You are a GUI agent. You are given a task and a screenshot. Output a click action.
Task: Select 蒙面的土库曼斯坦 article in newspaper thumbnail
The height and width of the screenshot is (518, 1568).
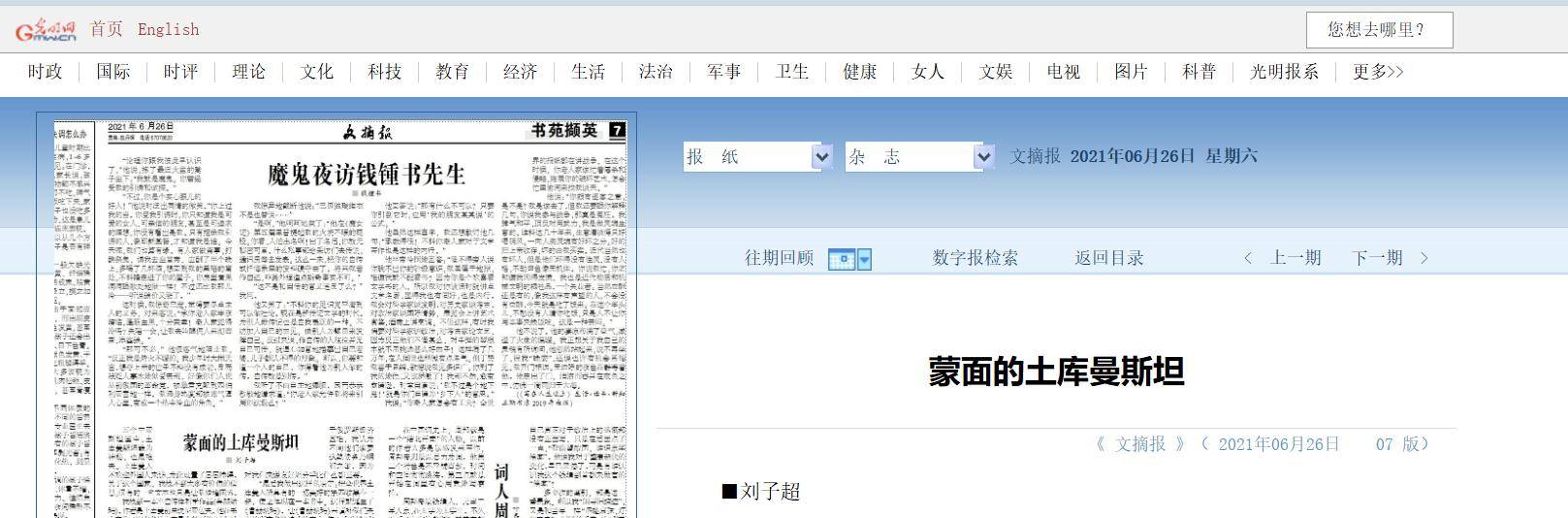point(241,443)
